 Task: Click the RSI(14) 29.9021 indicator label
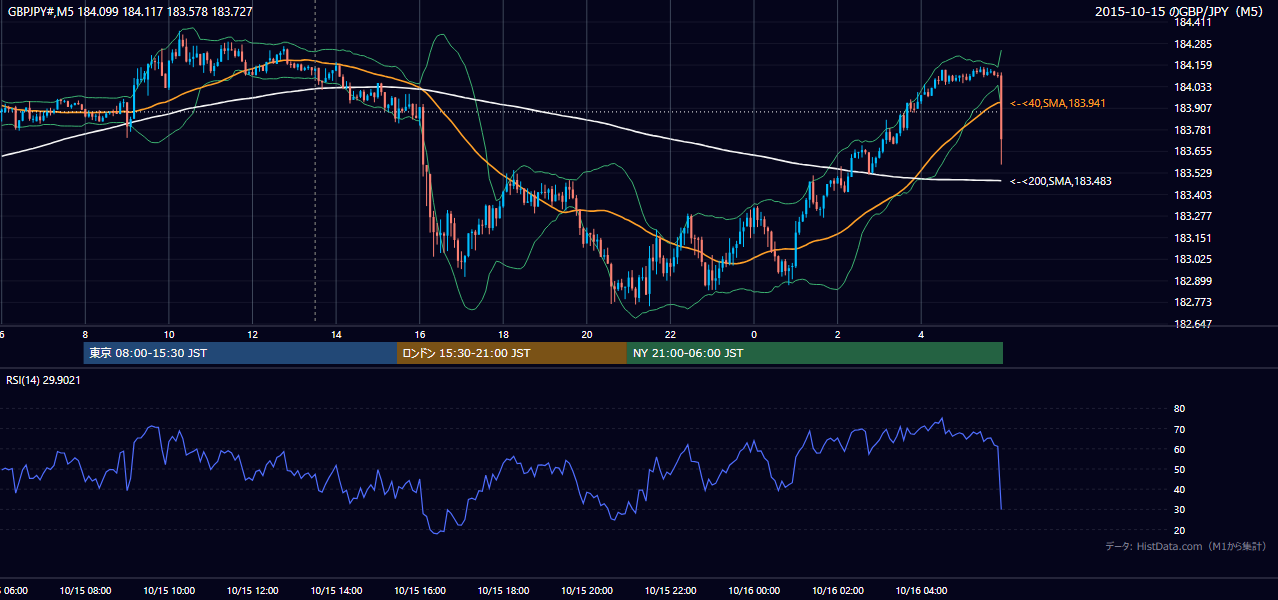[44, 380]
